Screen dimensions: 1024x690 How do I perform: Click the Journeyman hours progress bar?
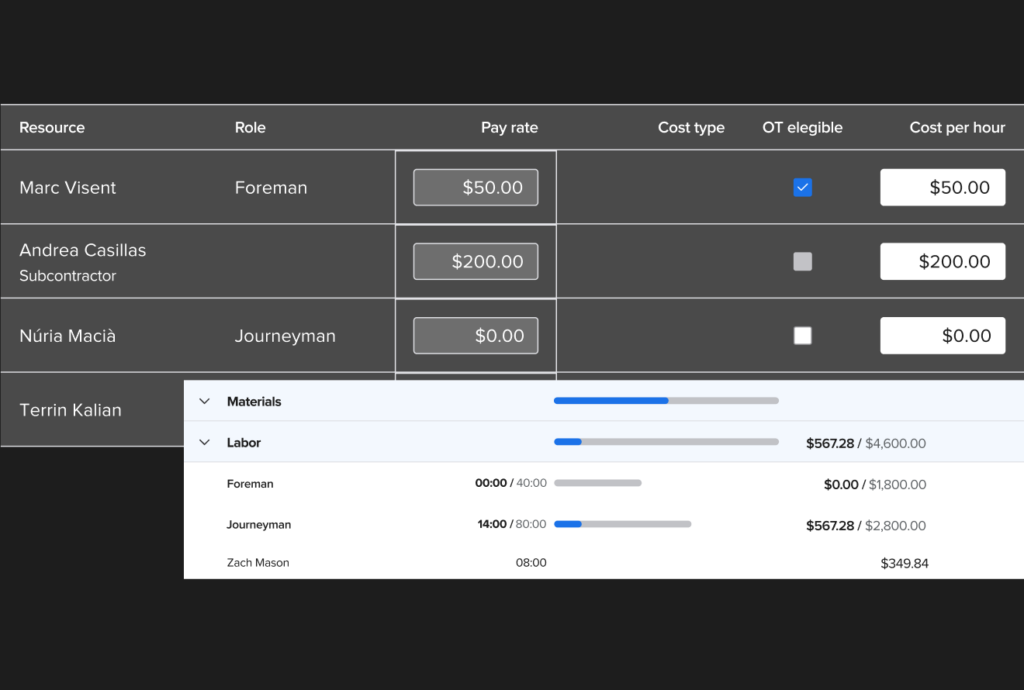point(625,524)
